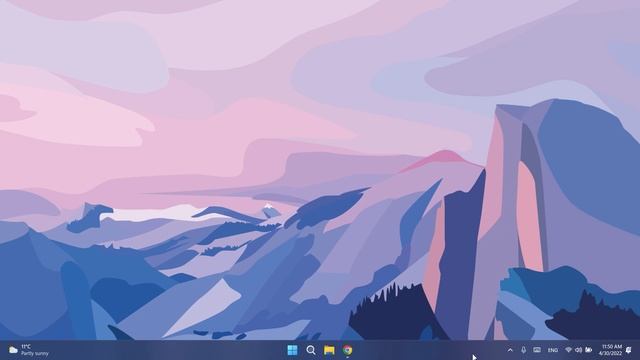This screenshot has height=360, width=640.
Task: Open the touch keyboard tray icon
Action: (537, 350)
